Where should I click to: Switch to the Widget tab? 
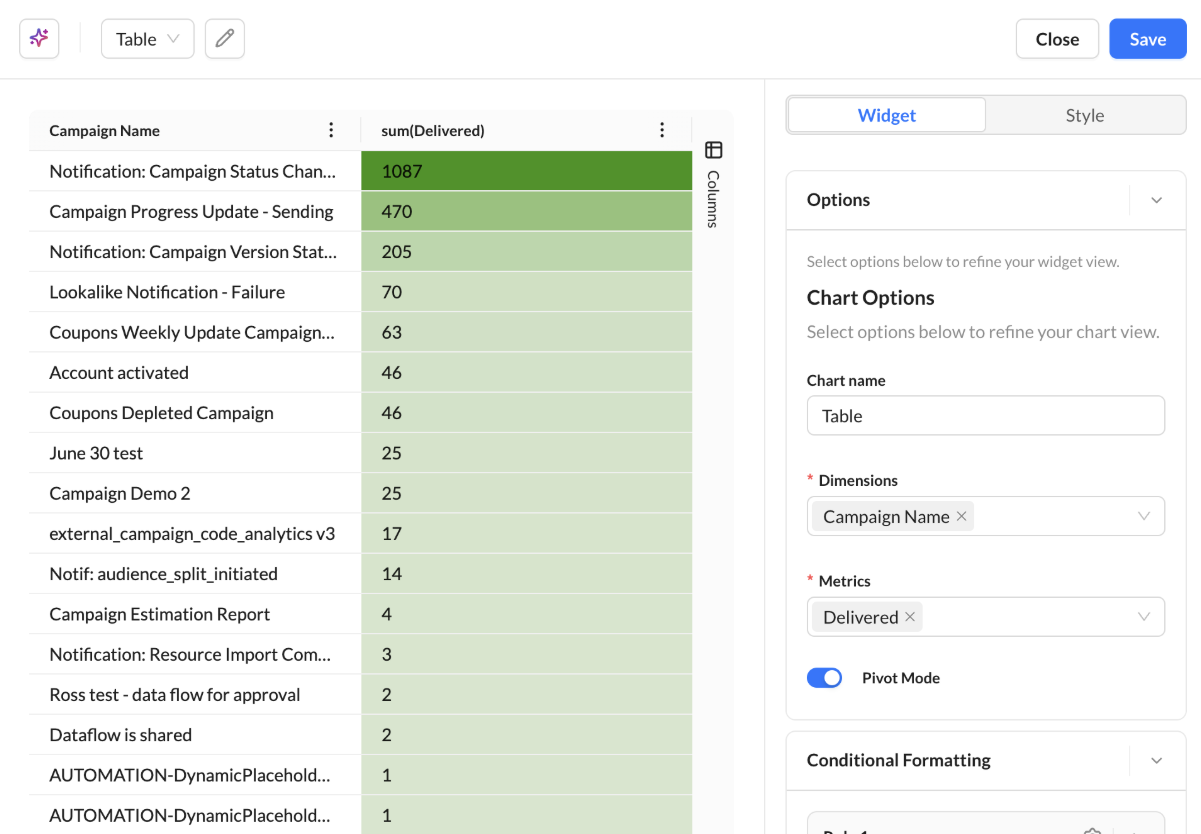pos(887,115)
